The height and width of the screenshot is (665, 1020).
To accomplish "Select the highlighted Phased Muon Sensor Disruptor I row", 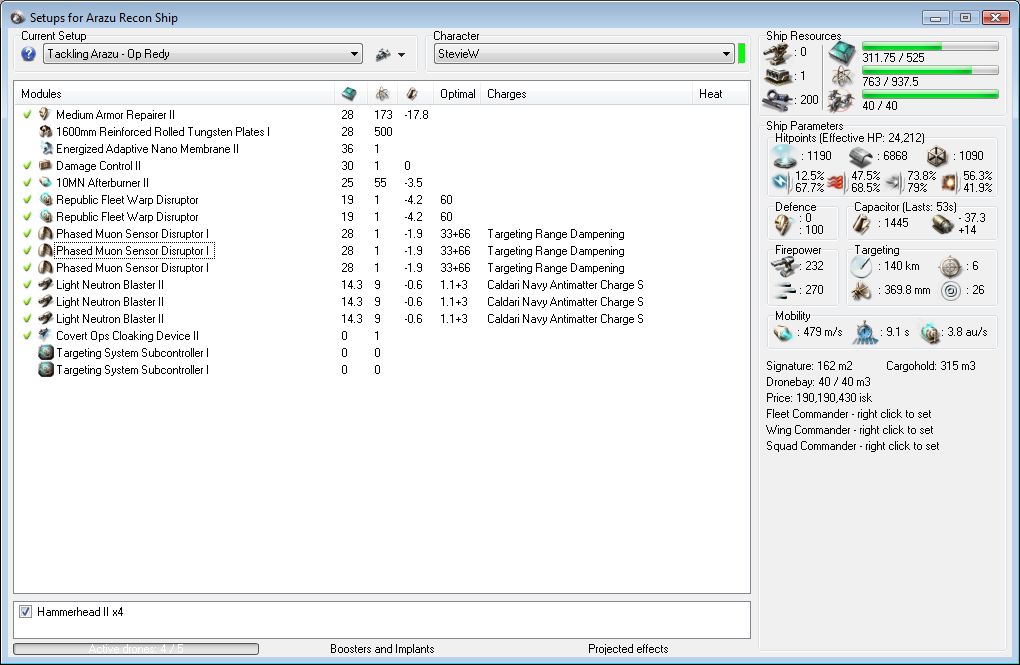I will pos(382,251).
